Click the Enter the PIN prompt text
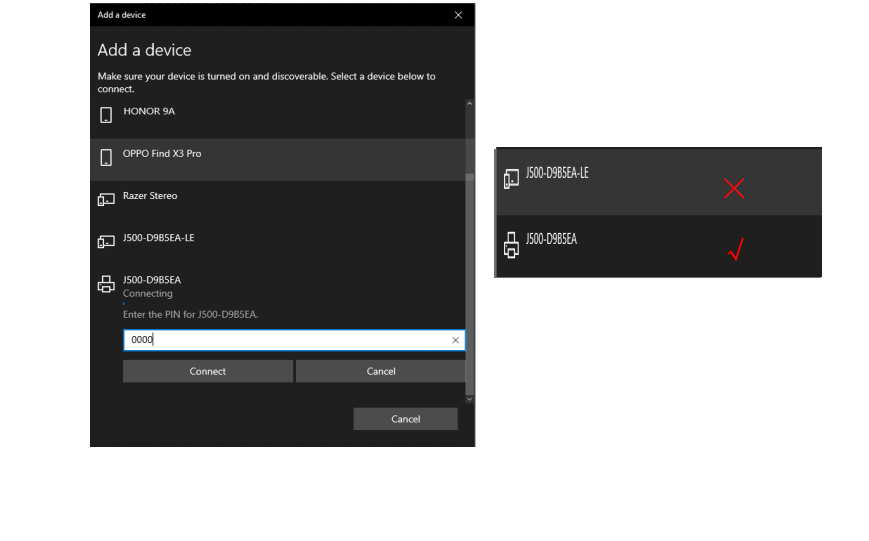This screenshot has width=869, height=541. coord(190,314)
